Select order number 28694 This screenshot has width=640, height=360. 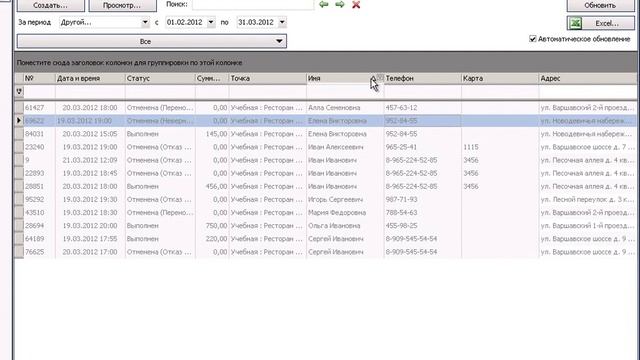coord(34,225)
